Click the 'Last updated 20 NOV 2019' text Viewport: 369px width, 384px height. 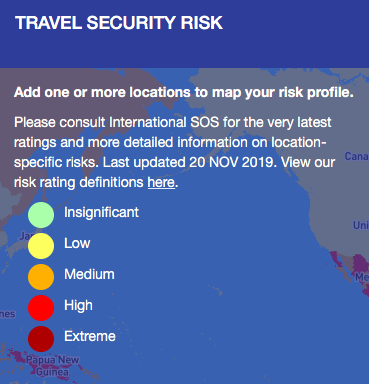tap(189, 162)
